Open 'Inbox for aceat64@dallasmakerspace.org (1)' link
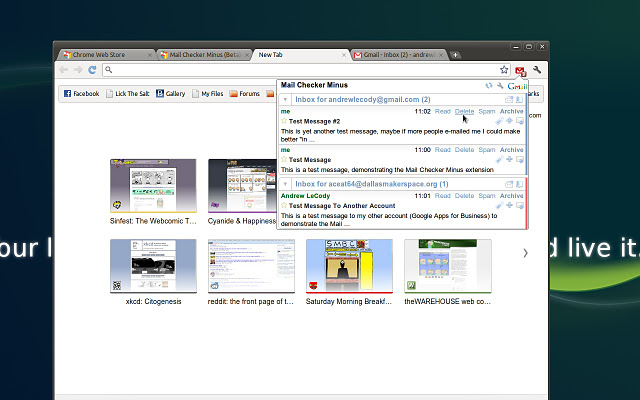 click(372, 184)
